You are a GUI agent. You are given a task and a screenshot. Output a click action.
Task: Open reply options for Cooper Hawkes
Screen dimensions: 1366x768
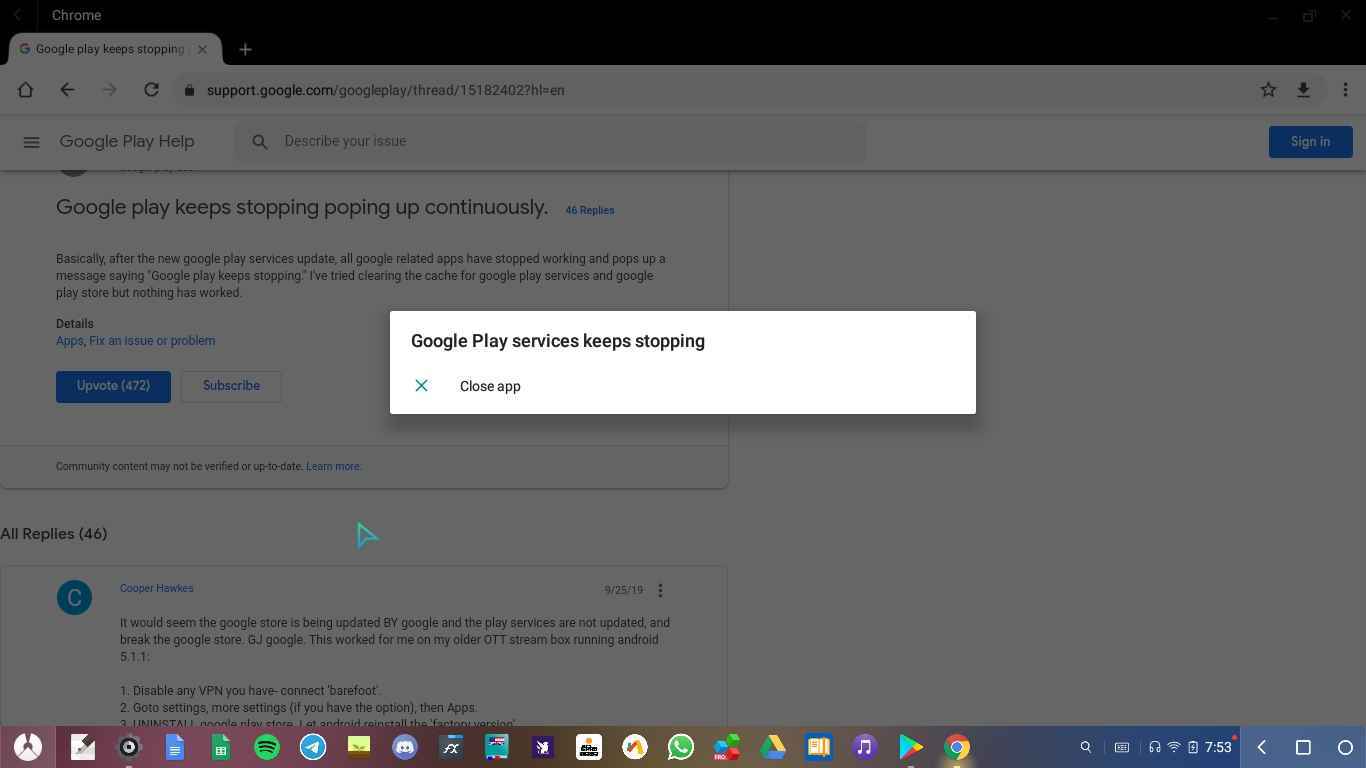(660, 590)
